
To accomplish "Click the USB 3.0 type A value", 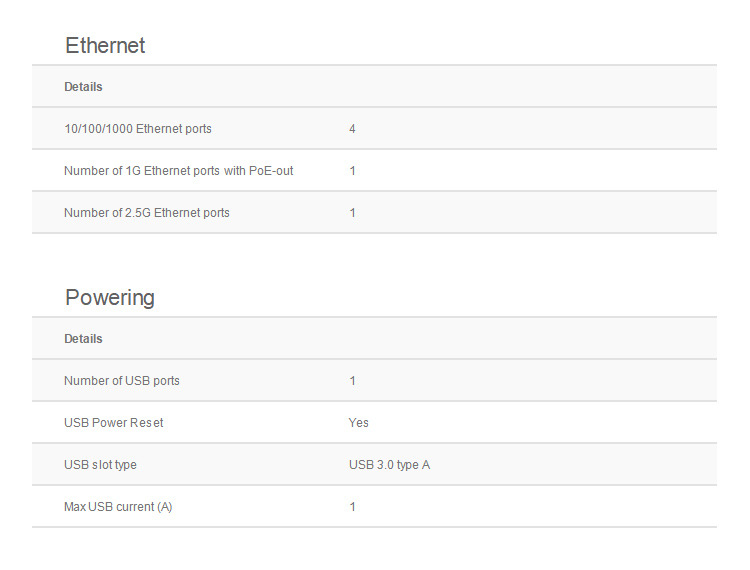I will (389, 465).
